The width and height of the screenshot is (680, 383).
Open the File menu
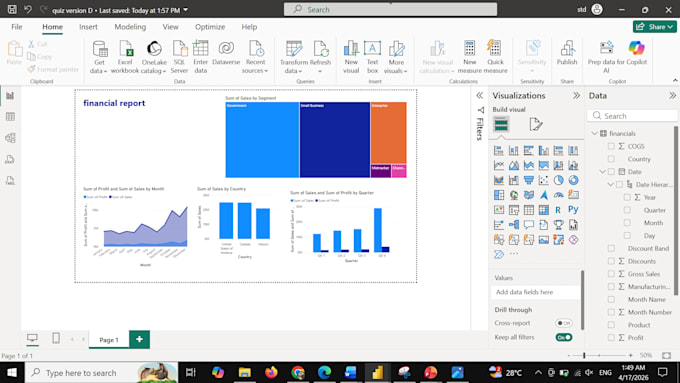coord(16,27)
